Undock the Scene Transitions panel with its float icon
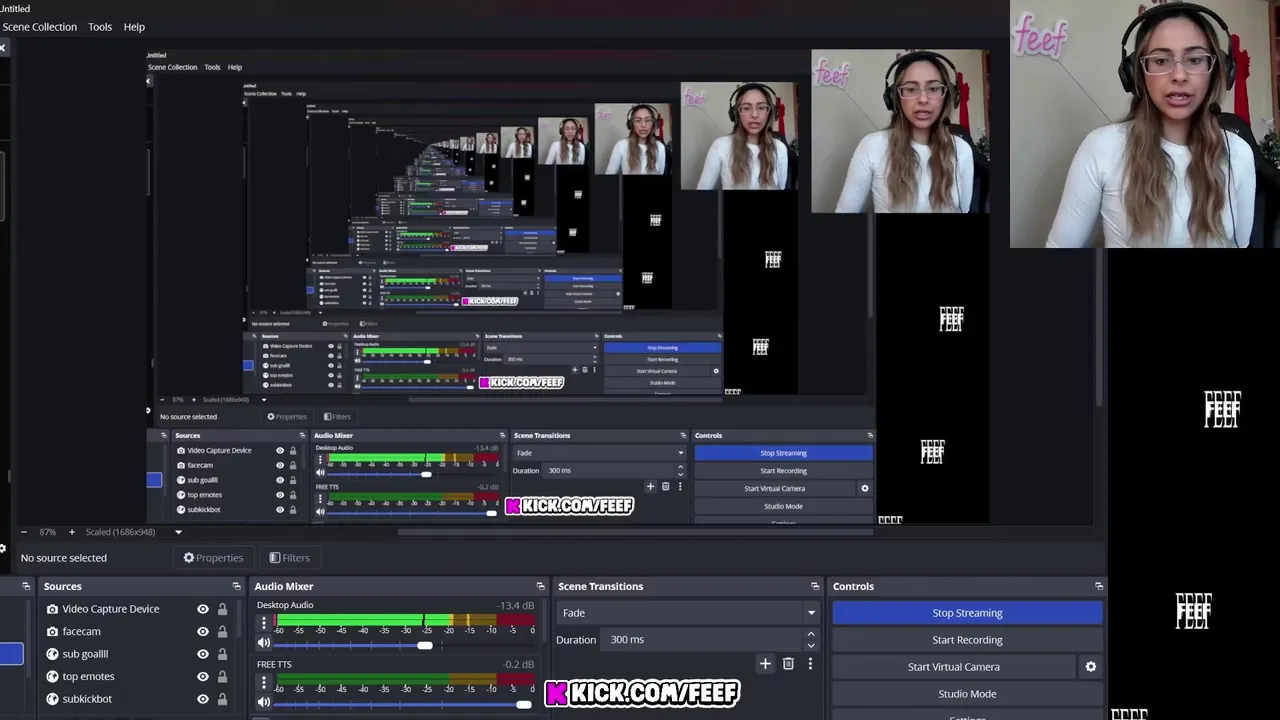Viewport: 1280px width, 720px height. [x=815, y=586]
